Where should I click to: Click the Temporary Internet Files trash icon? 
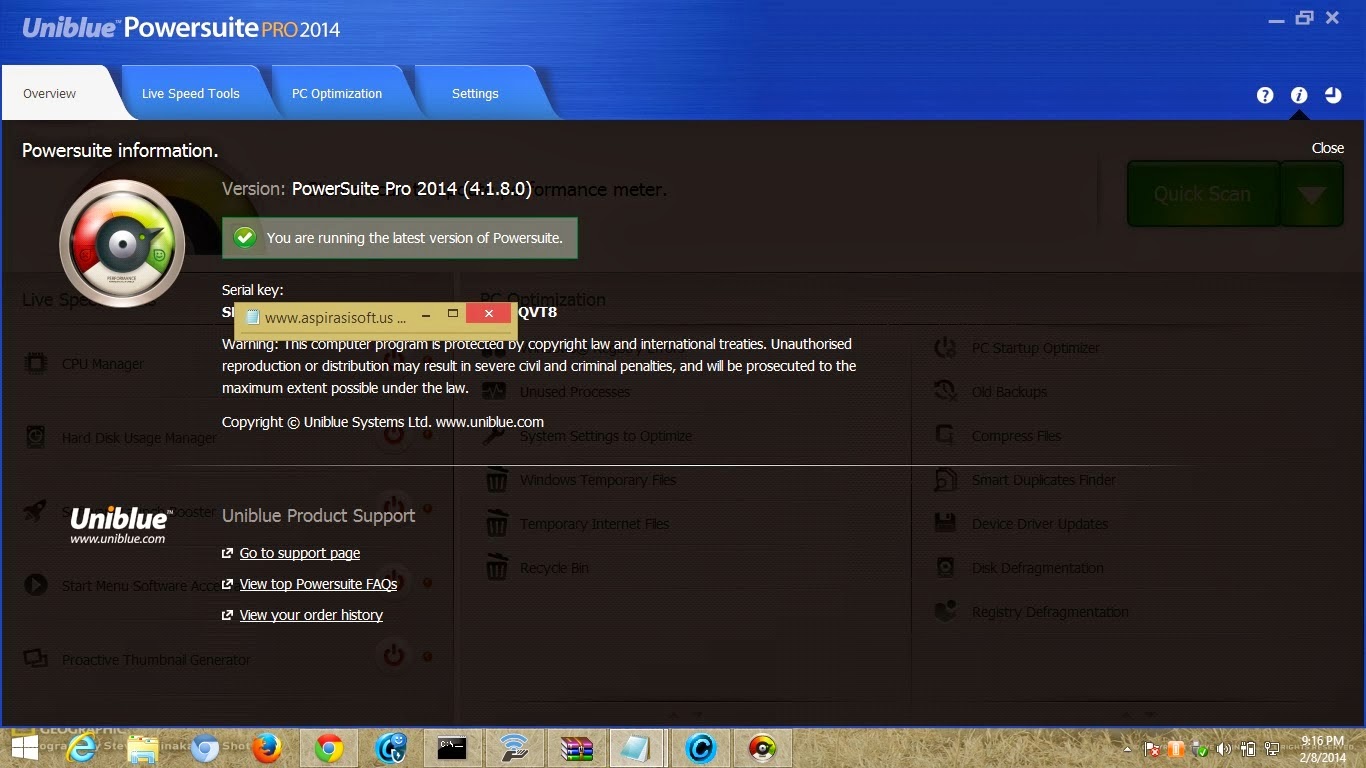(x=497, y=523)
